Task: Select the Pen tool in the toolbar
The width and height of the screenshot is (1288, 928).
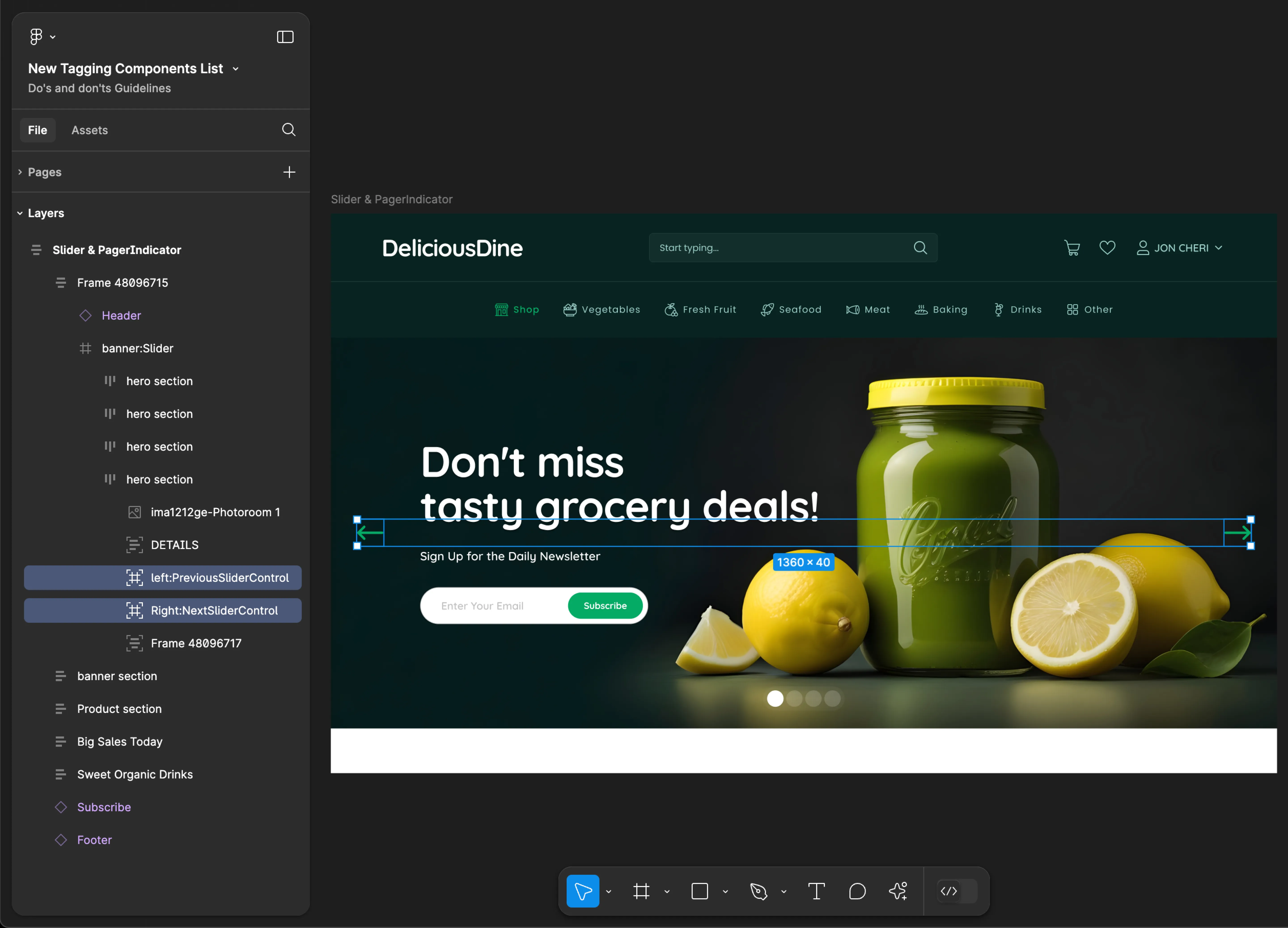Action: pyautogui.click(x=759, y=891)
